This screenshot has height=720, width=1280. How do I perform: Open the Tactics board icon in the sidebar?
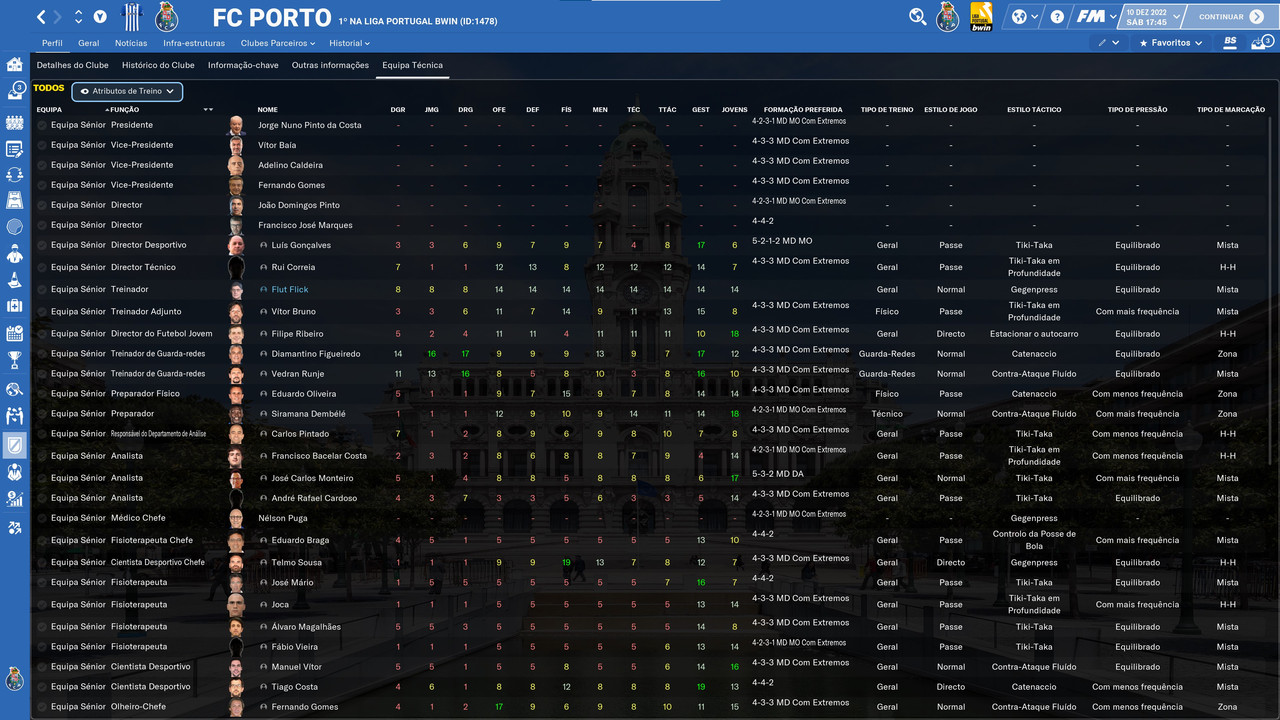(14, 201)
